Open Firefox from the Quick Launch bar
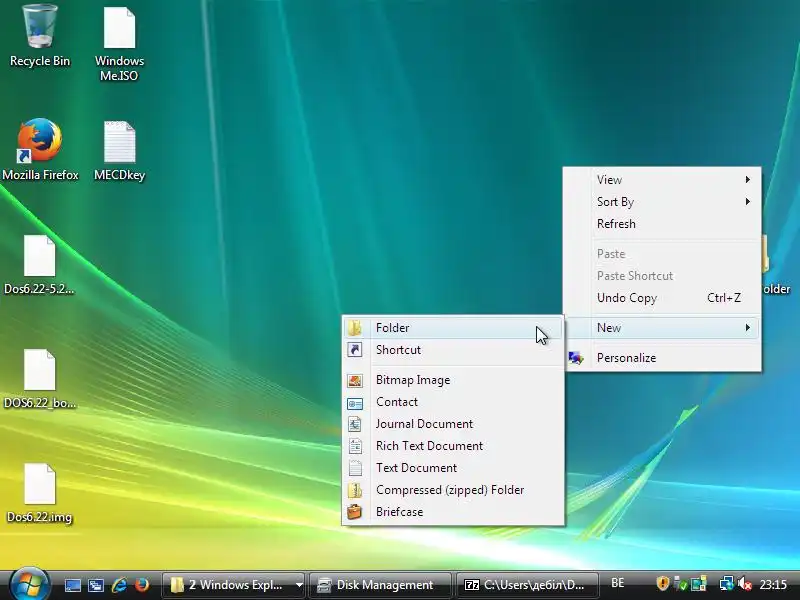Screen dimensions: 800x600 point(141,585)
